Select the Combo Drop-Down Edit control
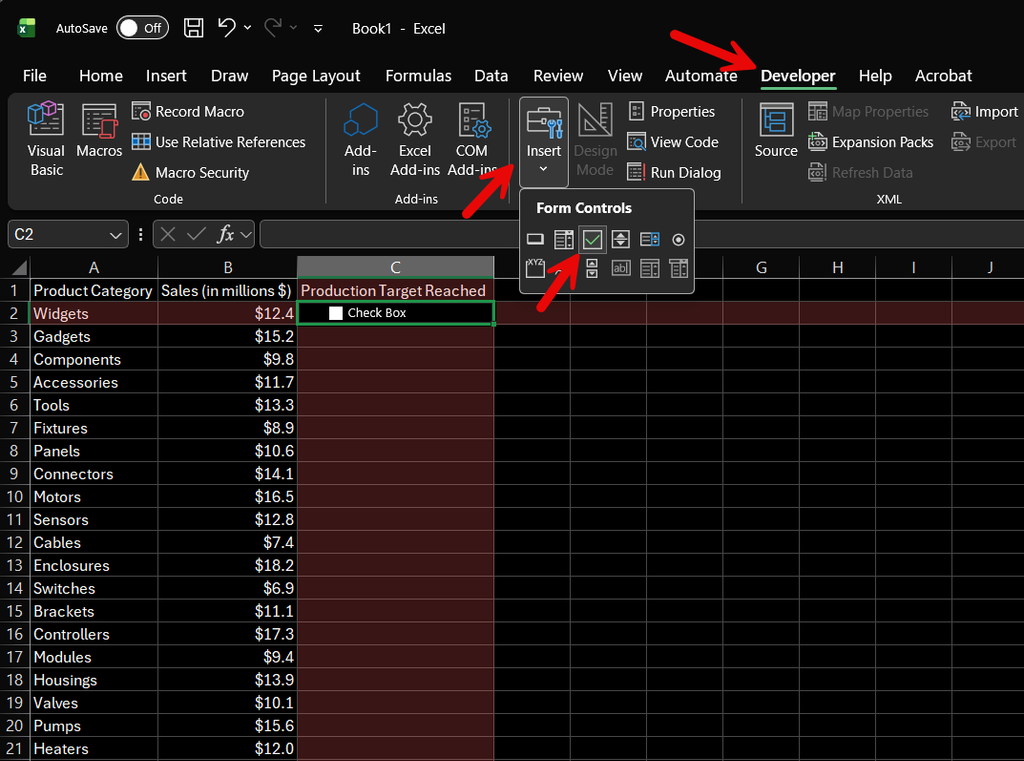The image size is (1024, 761). tap(679, 268)
